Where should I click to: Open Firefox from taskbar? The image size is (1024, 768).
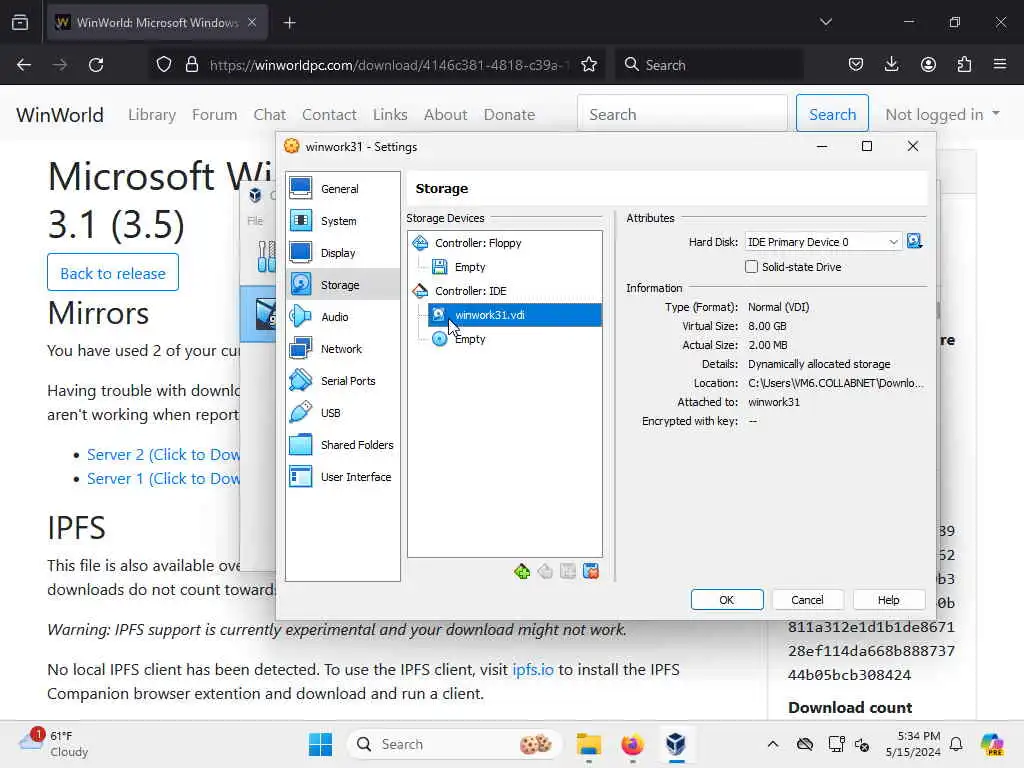(632, 744)
